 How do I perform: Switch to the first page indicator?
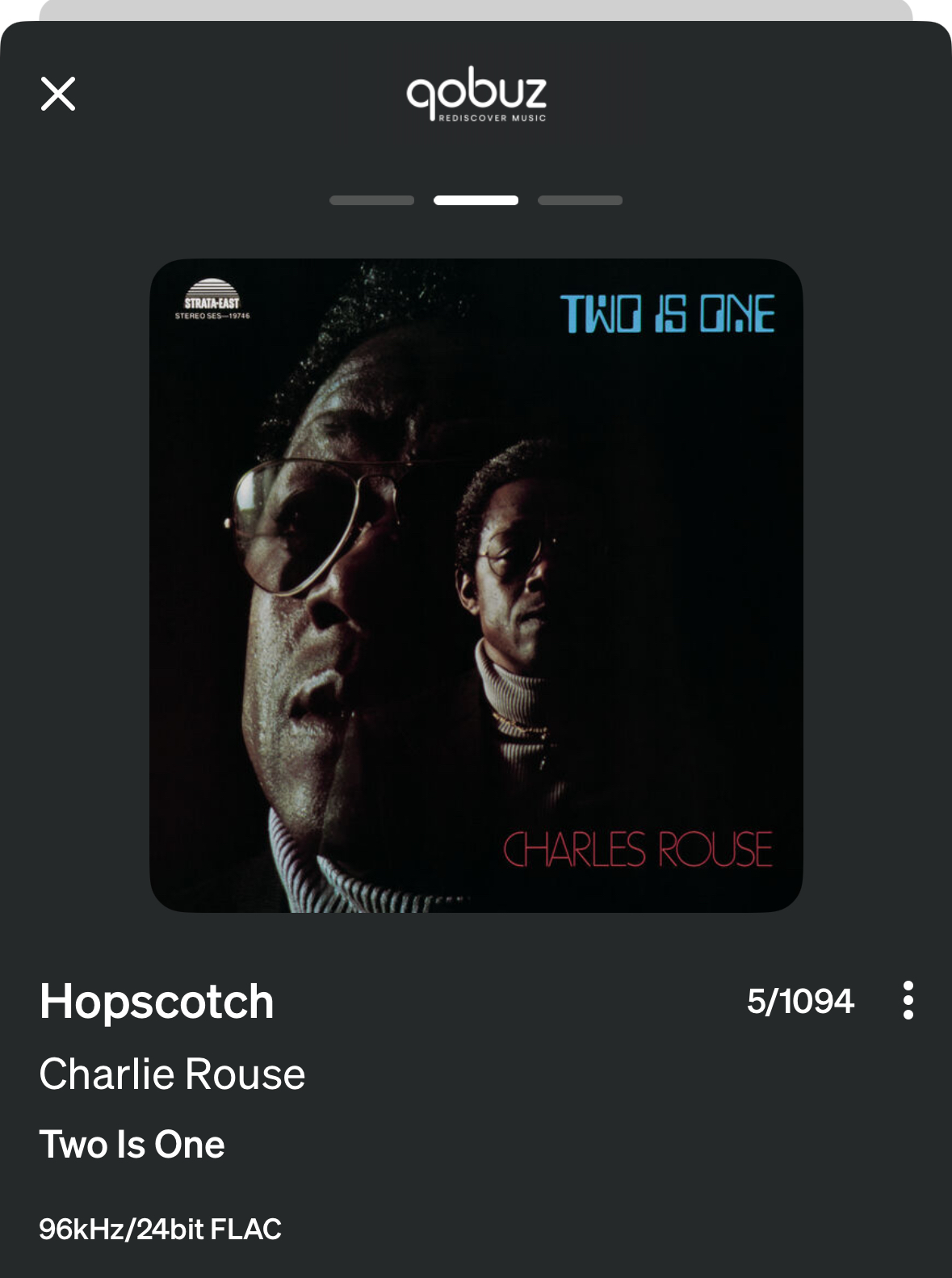(x=371, y=200)
